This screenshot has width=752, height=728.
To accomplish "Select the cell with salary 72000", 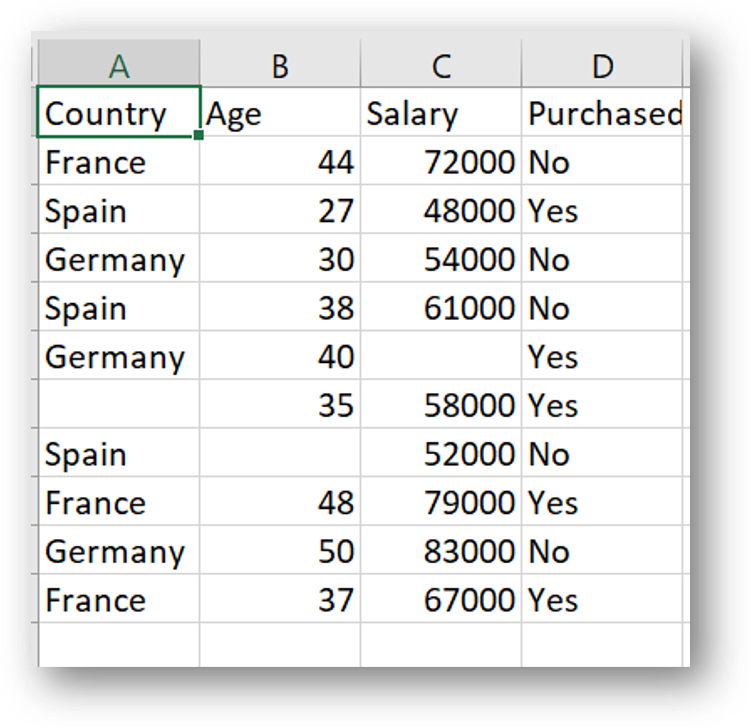I will coord(441,161).
